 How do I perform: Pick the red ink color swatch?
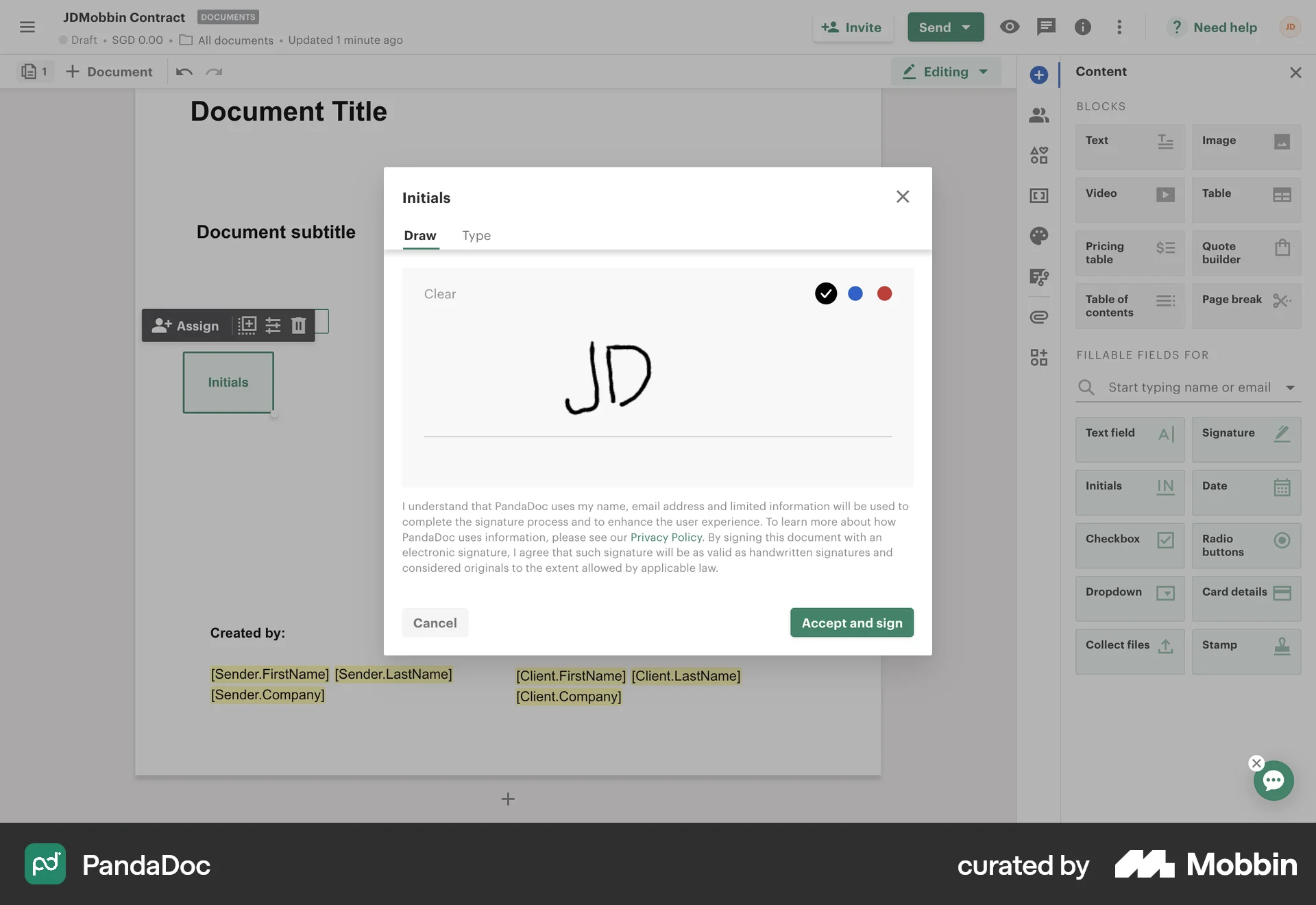pyautogui.click(x=884, y=293)
